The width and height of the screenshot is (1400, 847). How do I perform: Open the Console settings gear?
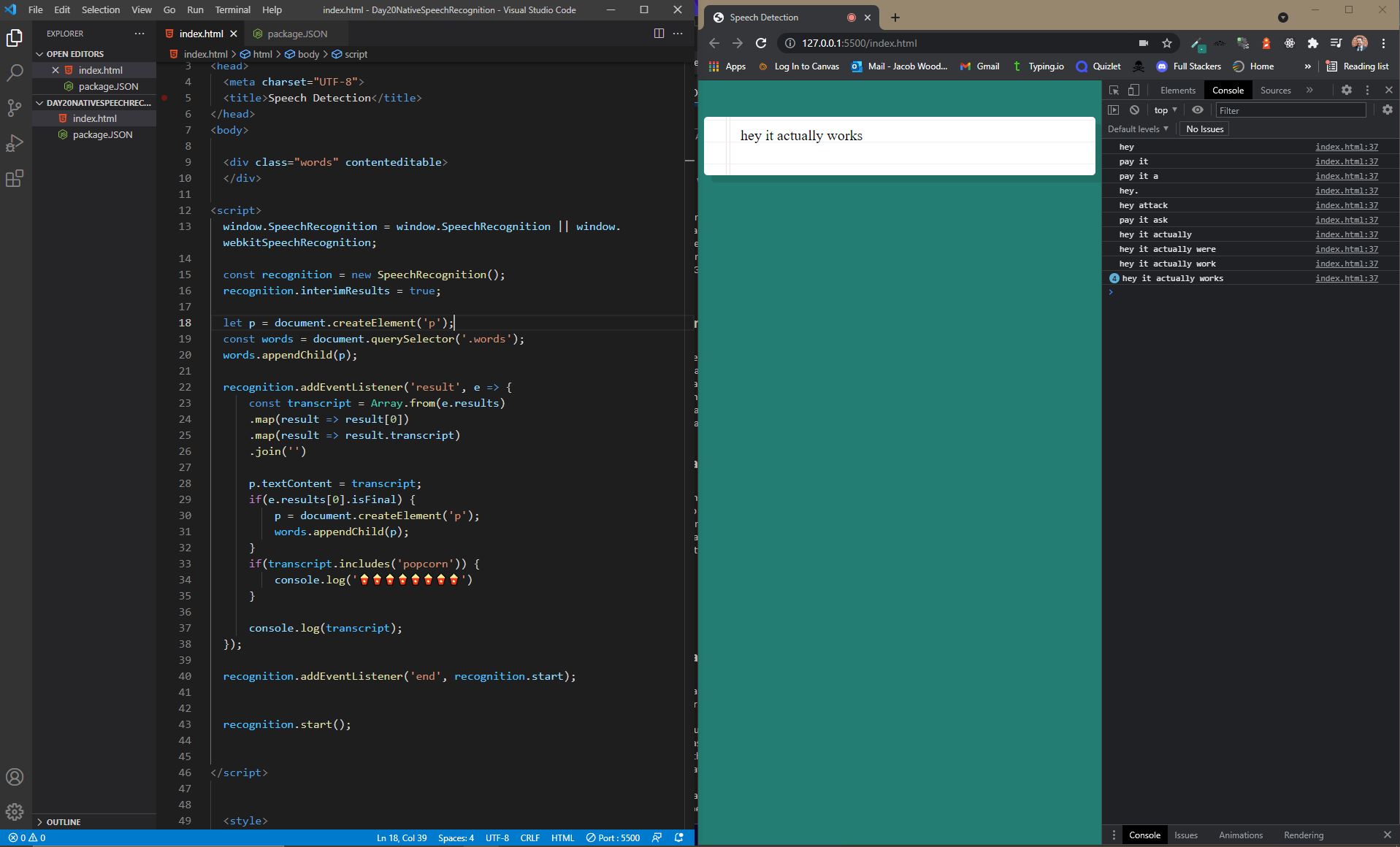[1388, 110]
